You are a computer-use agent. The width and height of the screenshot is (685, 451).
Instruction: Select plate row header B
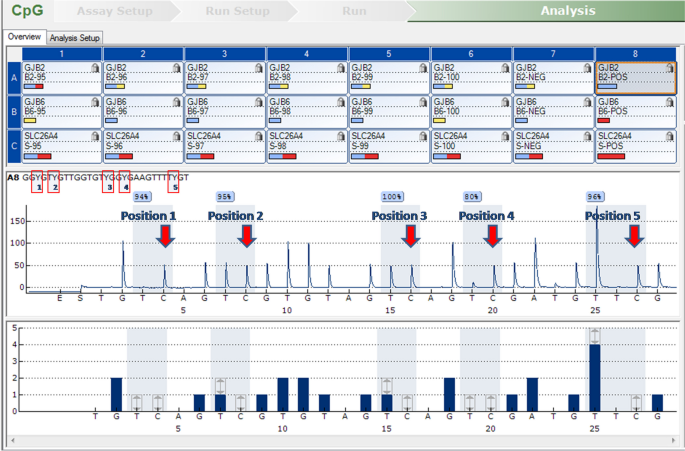point(14,112)
